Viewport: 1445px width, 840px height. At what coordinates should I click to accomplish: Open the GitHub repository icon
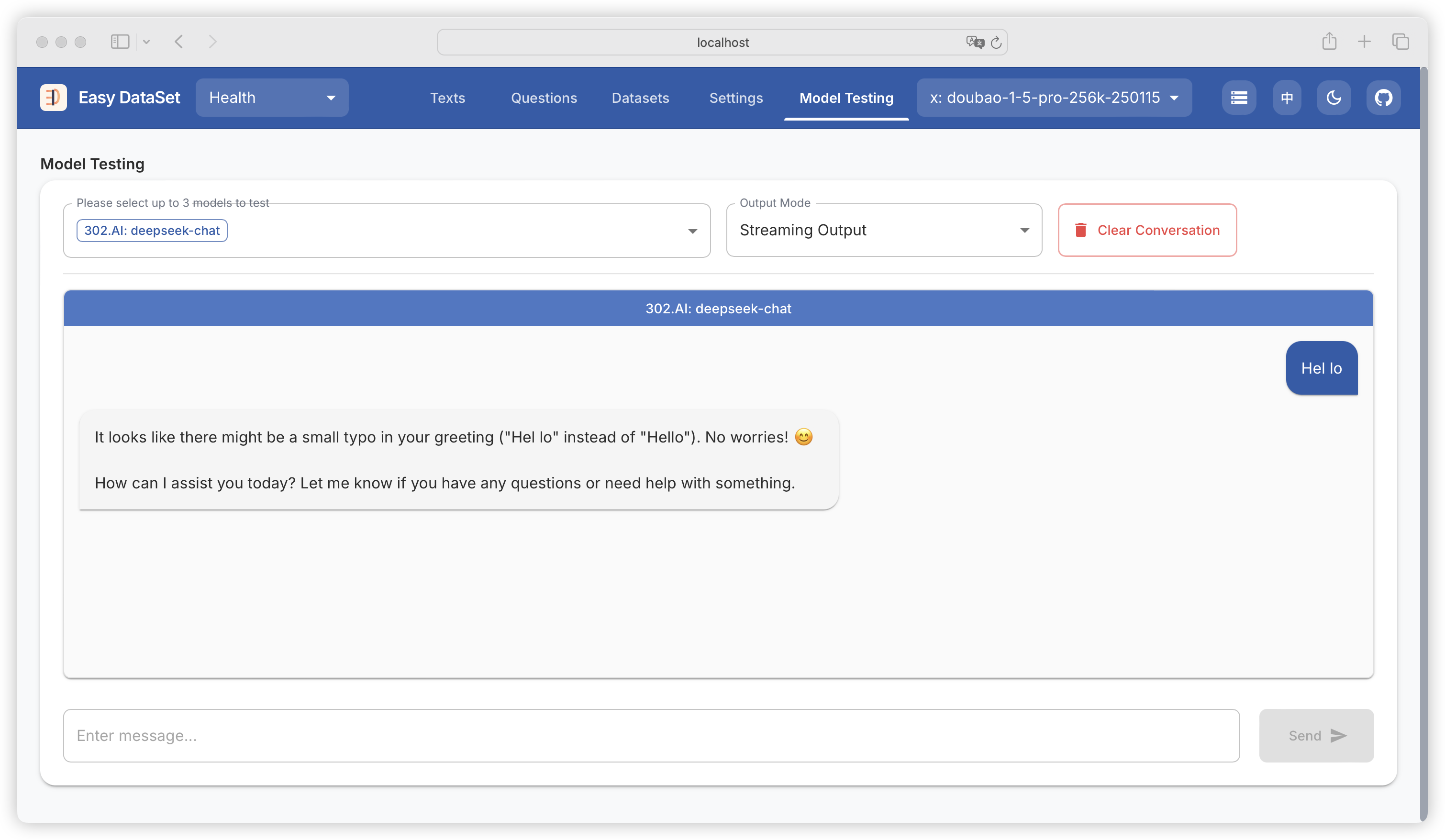[x=1383, y=98]
